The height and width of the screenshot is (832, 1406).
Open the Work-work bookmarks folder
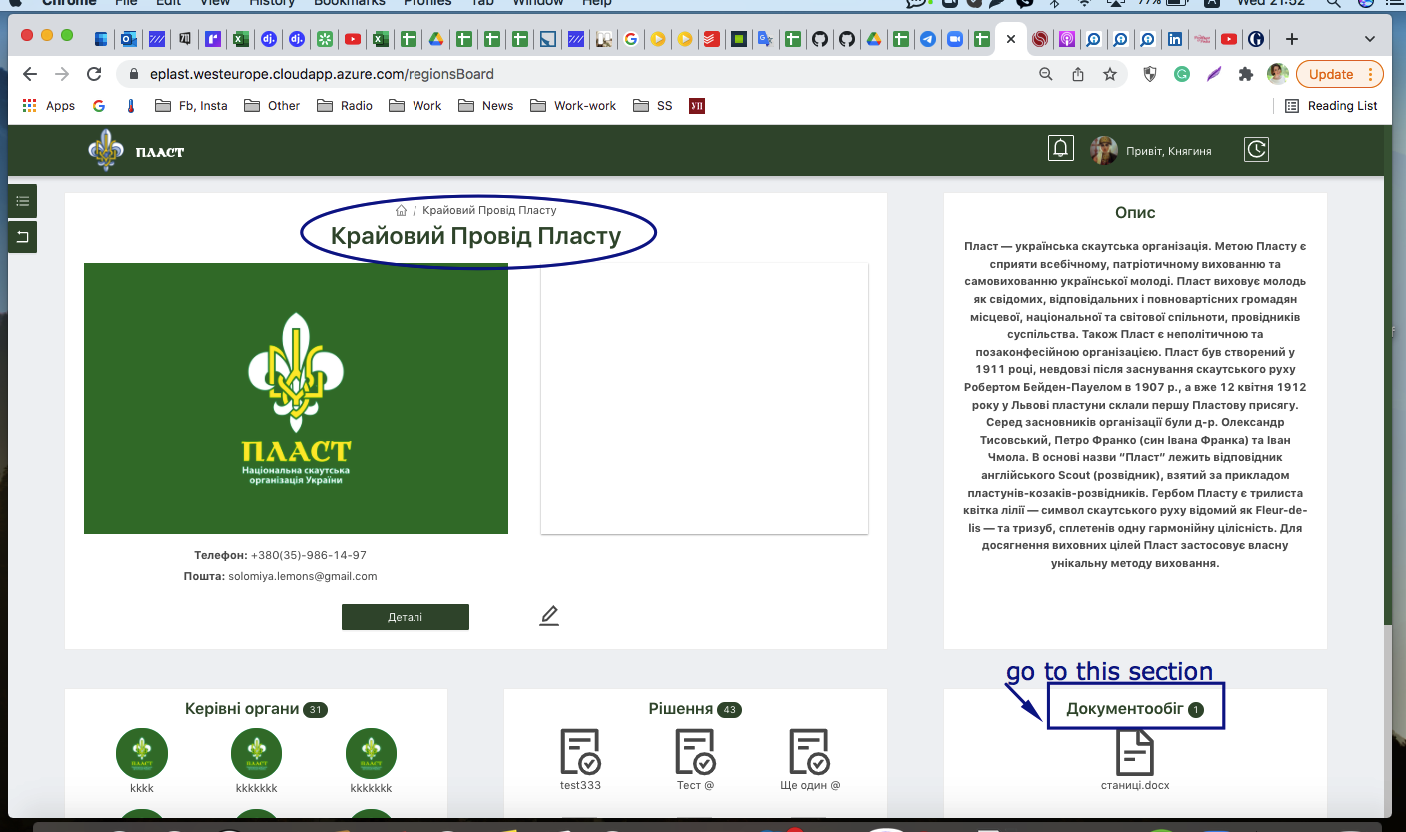(573, 106)
